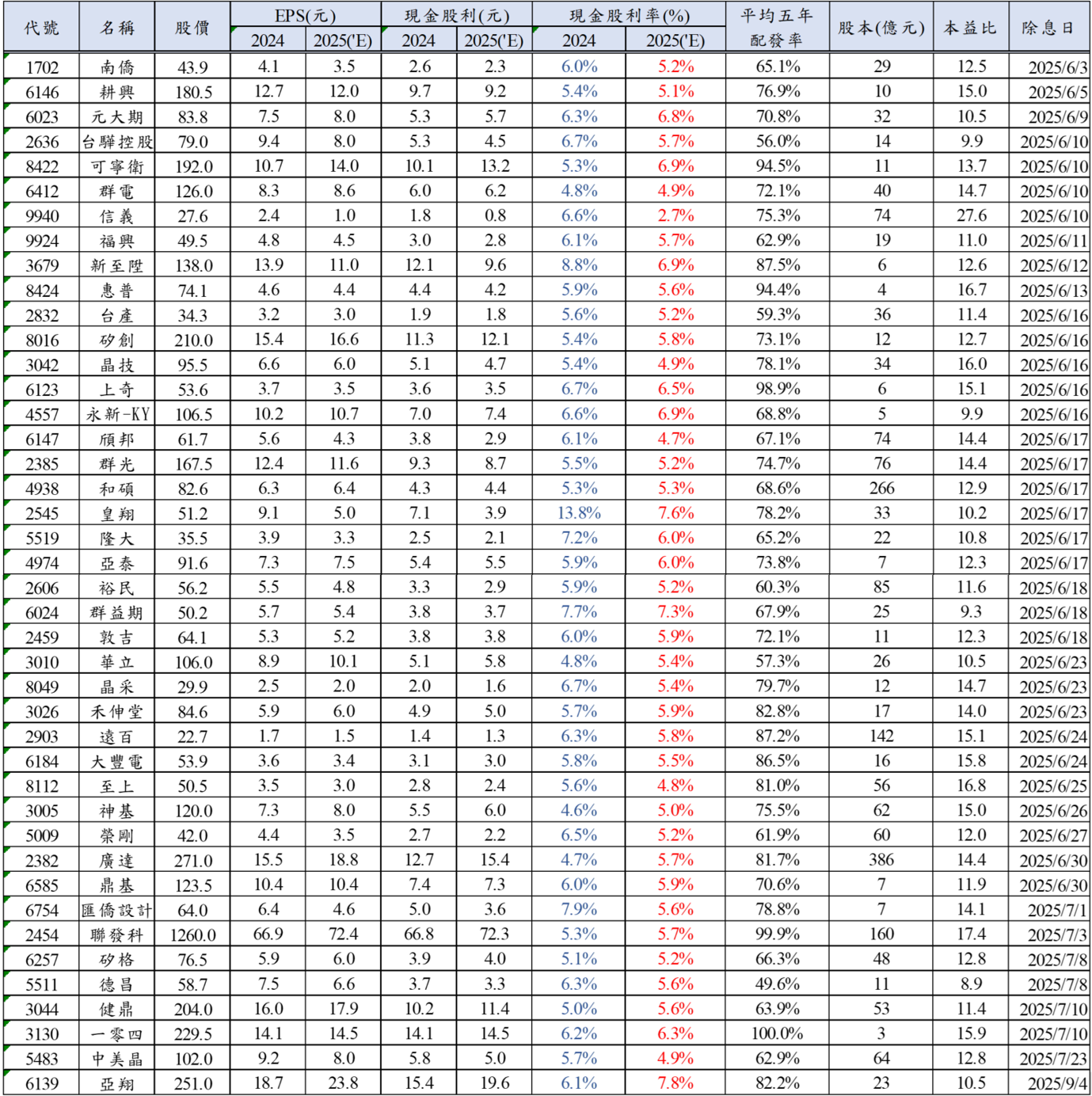The image size is (1092, 1096).
Task: Select the 名稱 column header
Action: click(x=117, y=28)
